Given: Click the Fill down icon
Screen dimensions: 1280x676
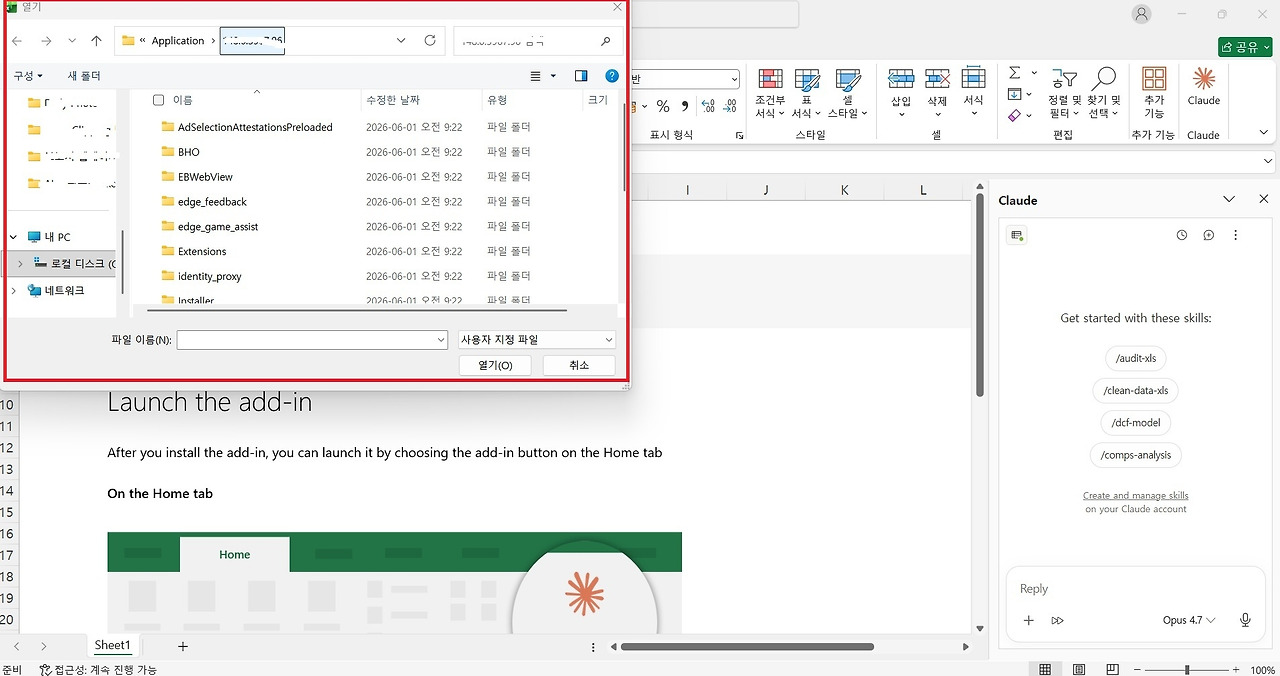Looking at the screenshot, I should point(1014,94).
